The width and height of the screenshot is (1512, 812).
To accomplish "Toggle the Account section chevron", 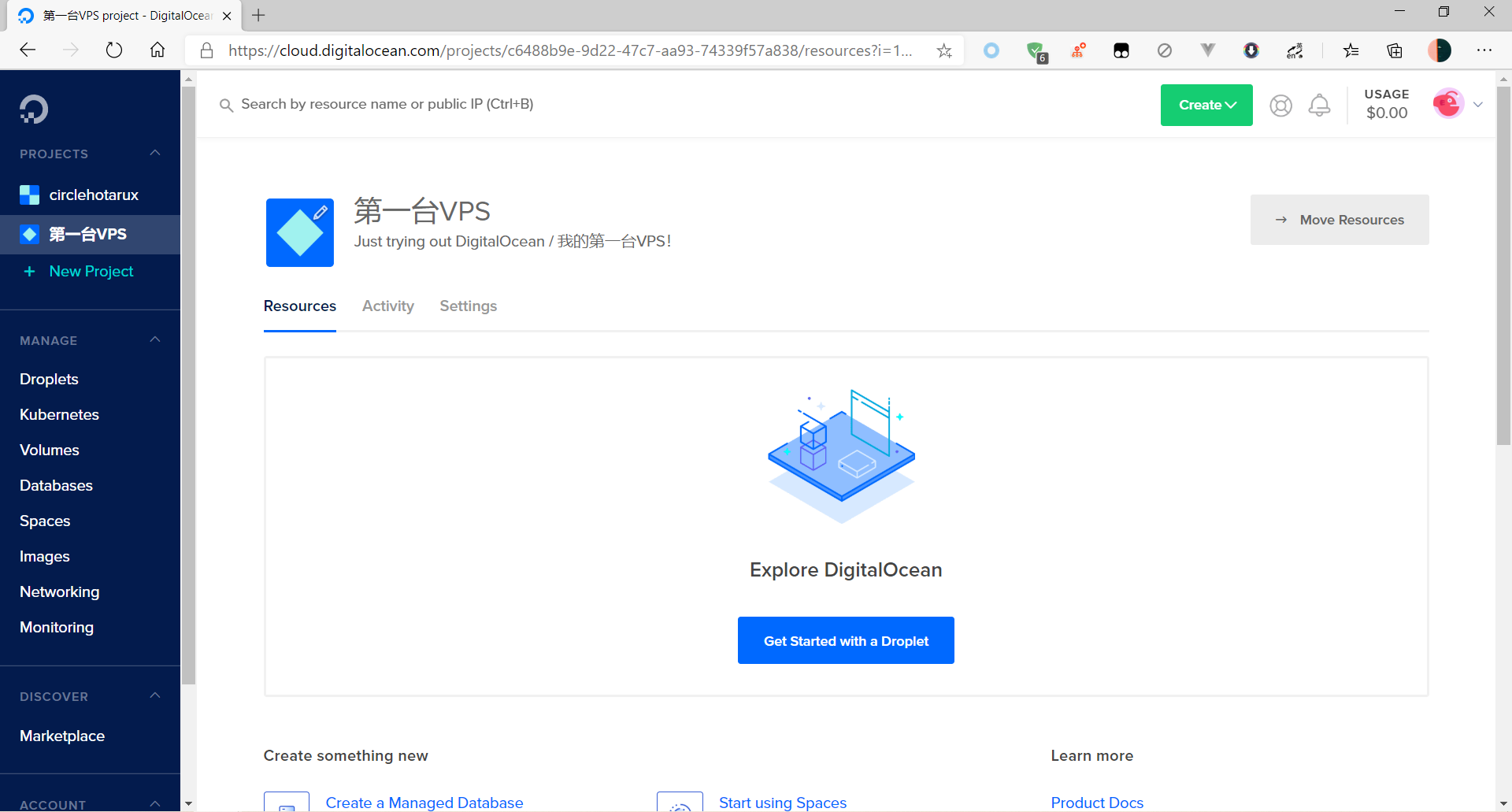I will (x=155, y=803).
